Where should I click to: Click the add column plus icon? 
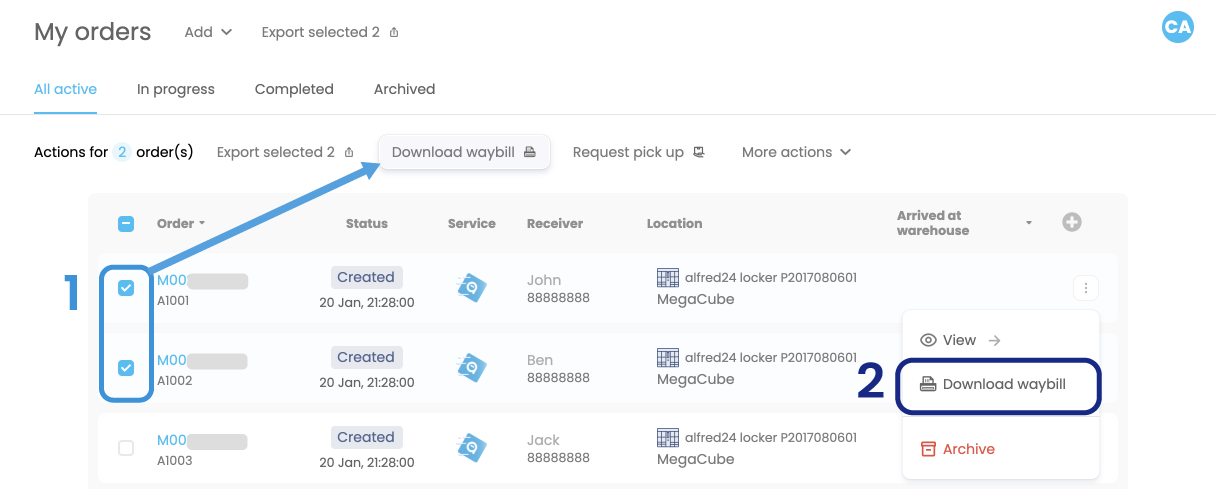click(x=1071, y=223)
